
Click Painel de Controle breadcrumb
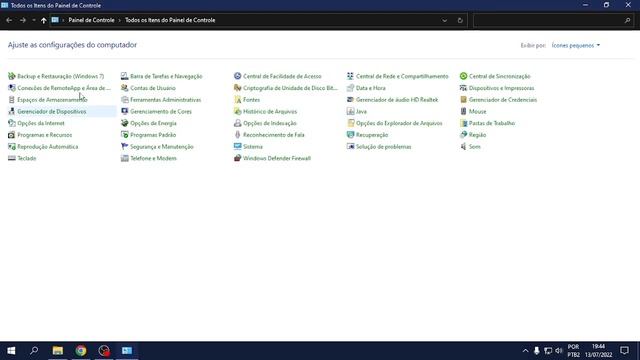point(91,20)
